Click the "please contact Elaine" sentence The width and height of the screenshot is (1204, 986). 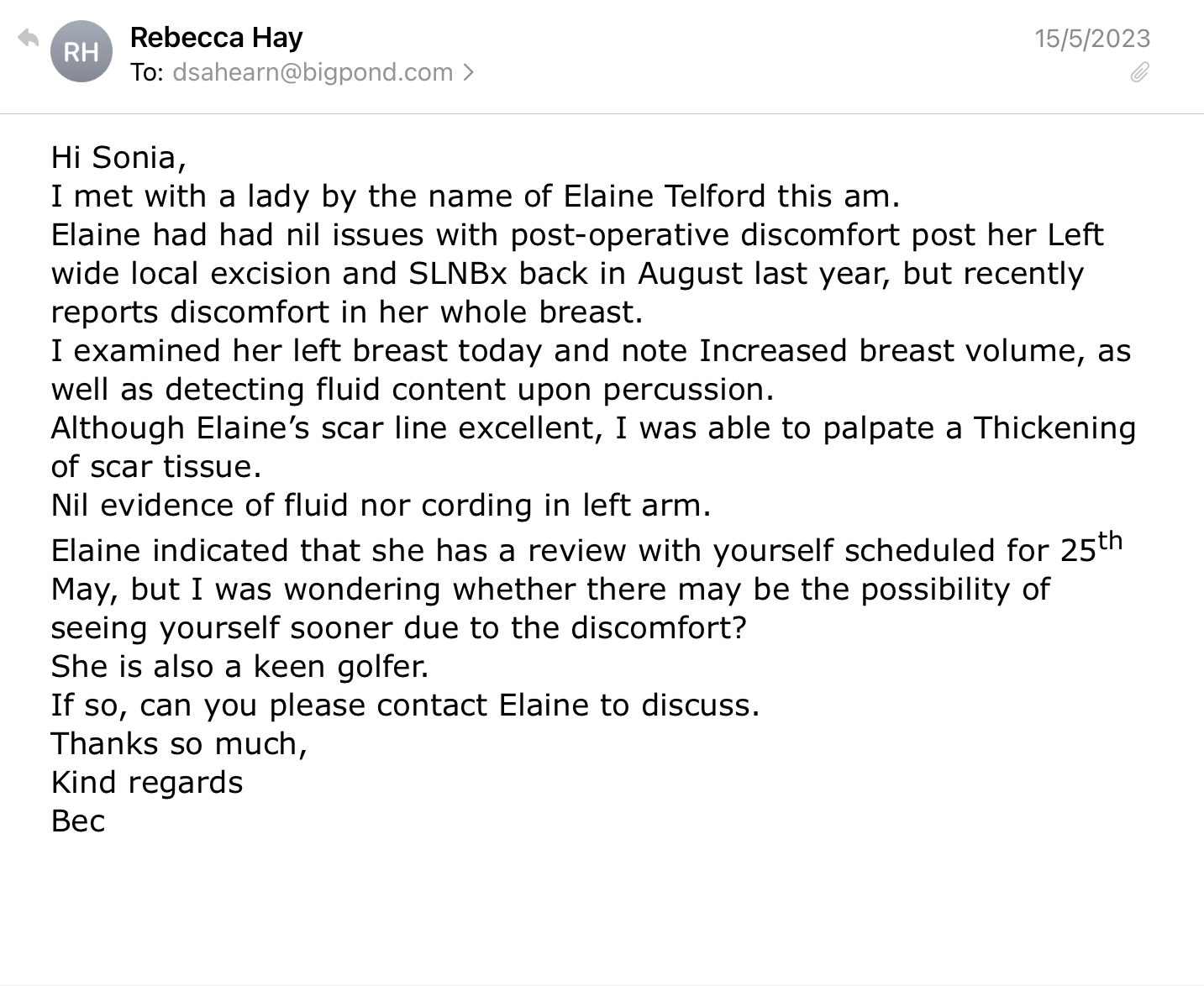(x=405, y=705)
